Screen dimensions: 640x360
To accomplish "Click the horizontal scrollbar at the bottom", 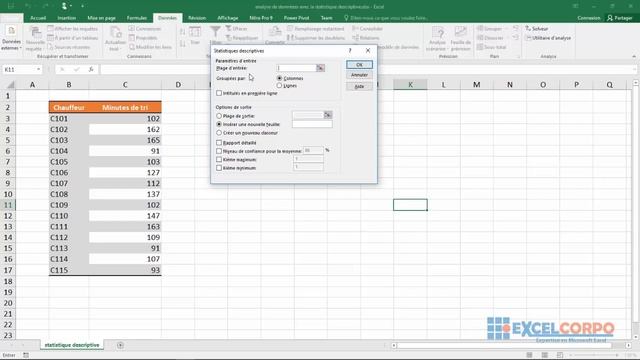I will (504, 345).
